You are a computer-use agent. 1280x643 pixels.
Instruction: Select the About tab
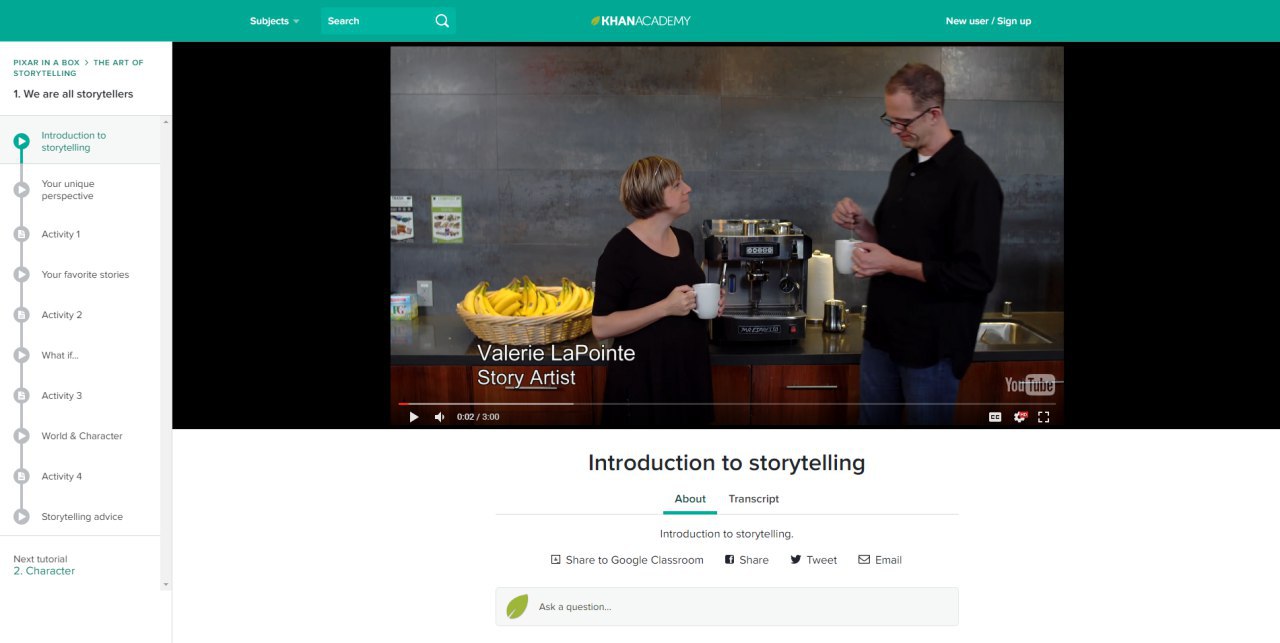pos(690,499)
